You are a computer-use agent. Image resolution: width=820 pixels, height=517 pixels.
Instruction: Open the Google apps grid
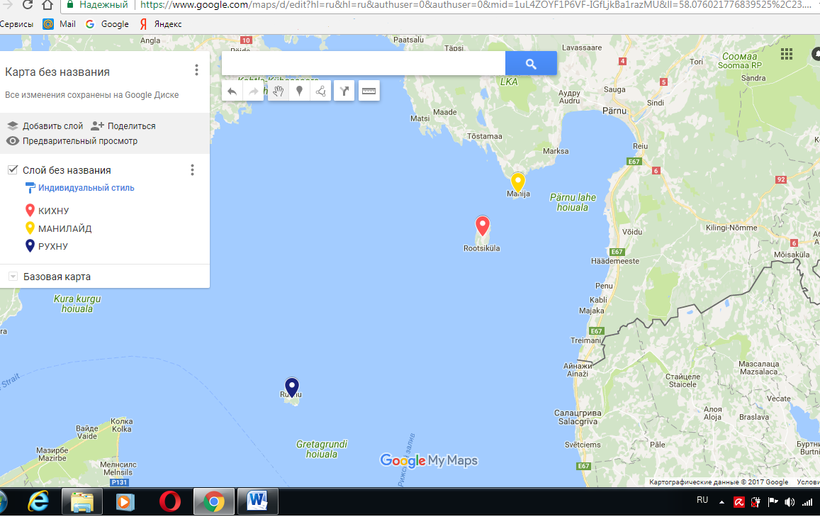click(787, 54)
